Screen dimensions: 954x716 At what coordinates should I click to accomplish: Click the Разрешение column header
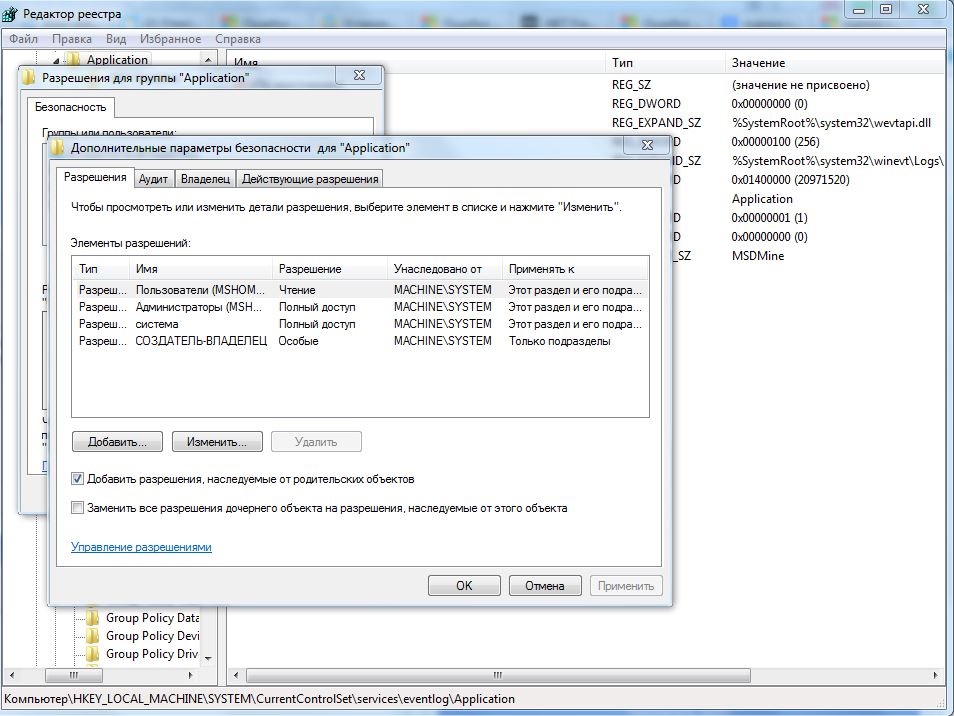point(330,269)
